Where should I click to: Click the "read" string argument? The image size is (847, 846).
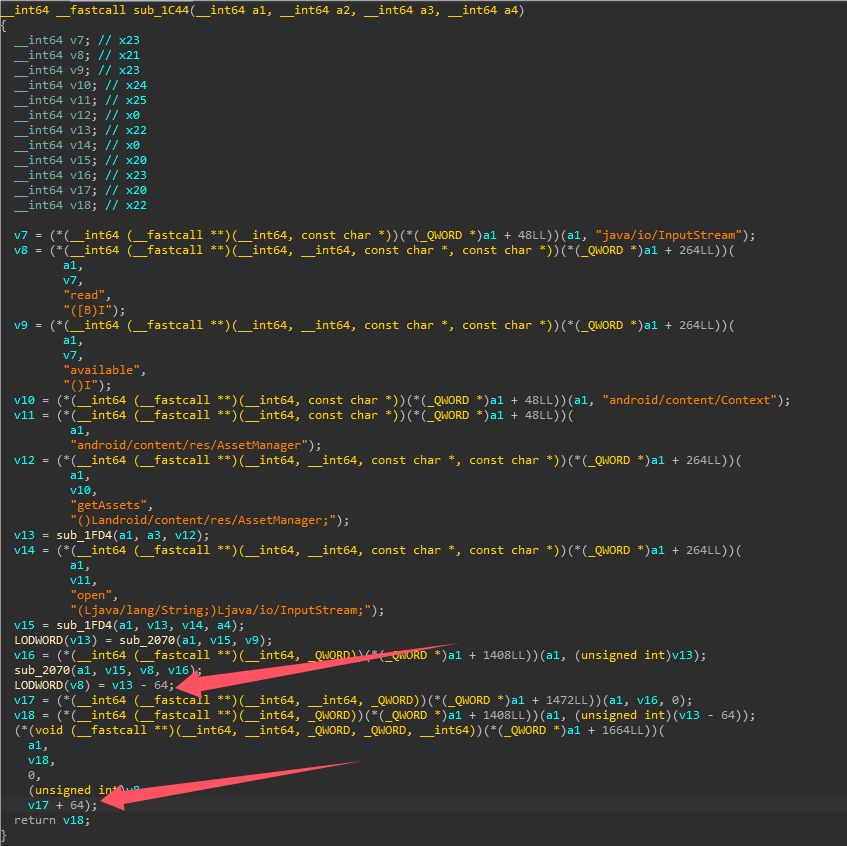click(x=84, y=296)
